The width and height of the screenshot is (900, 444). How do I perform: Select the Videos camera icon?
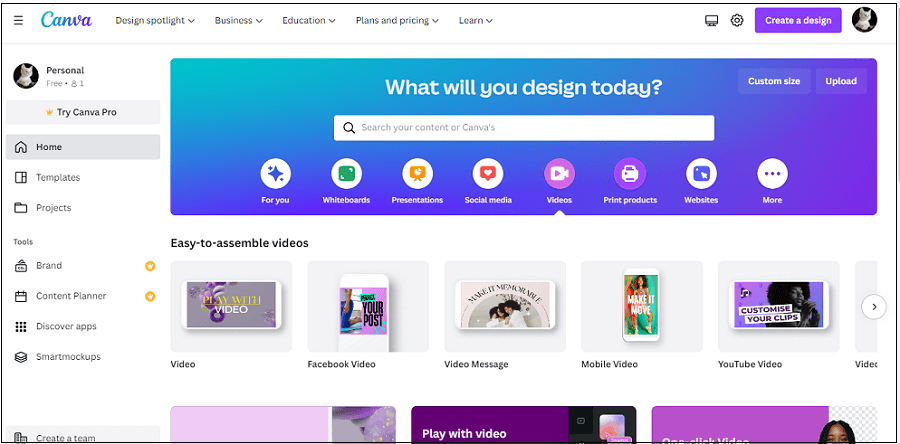[559, 174]
